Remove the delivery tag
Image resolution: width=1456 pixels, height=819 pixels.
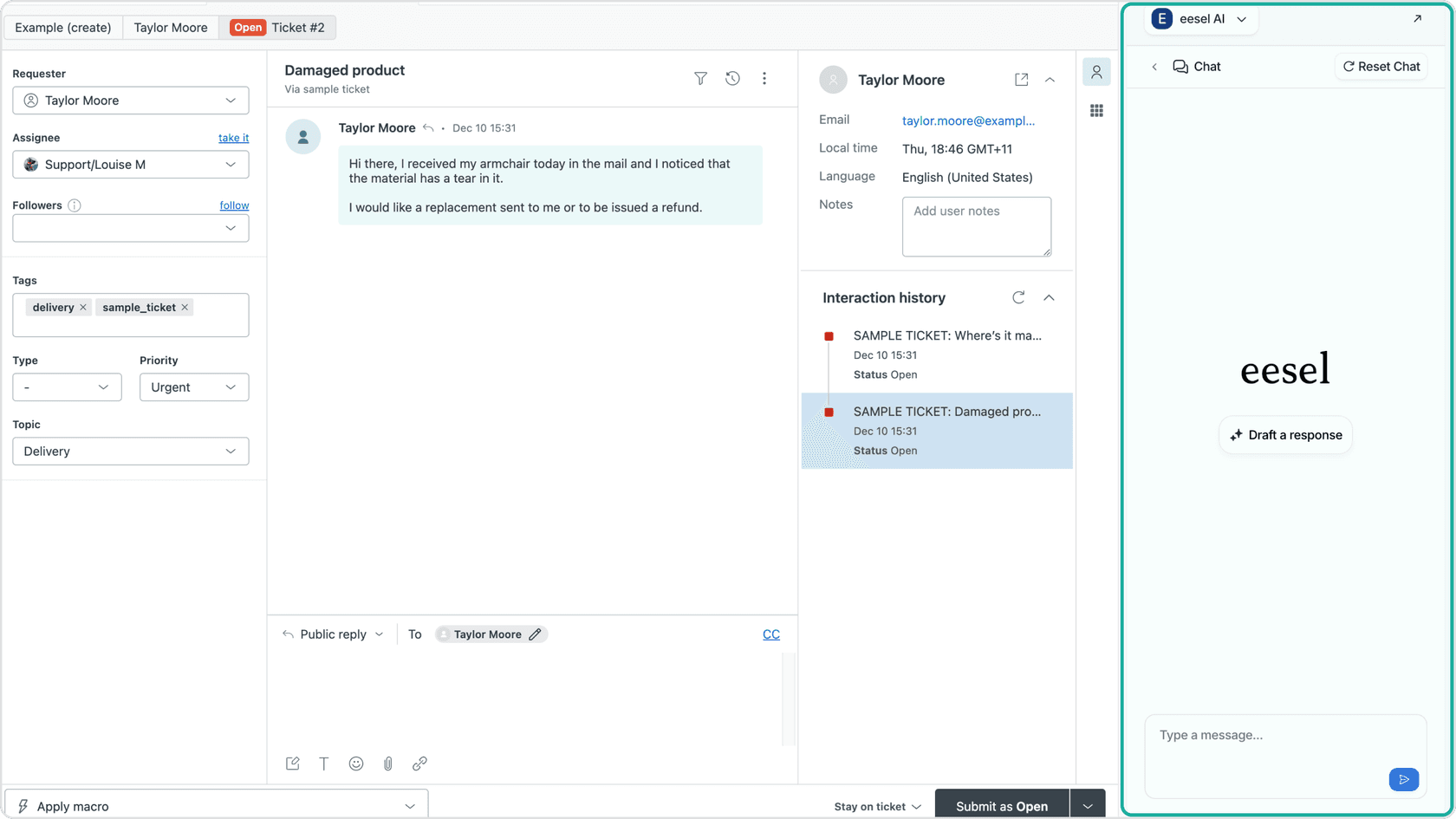point(83,307)
